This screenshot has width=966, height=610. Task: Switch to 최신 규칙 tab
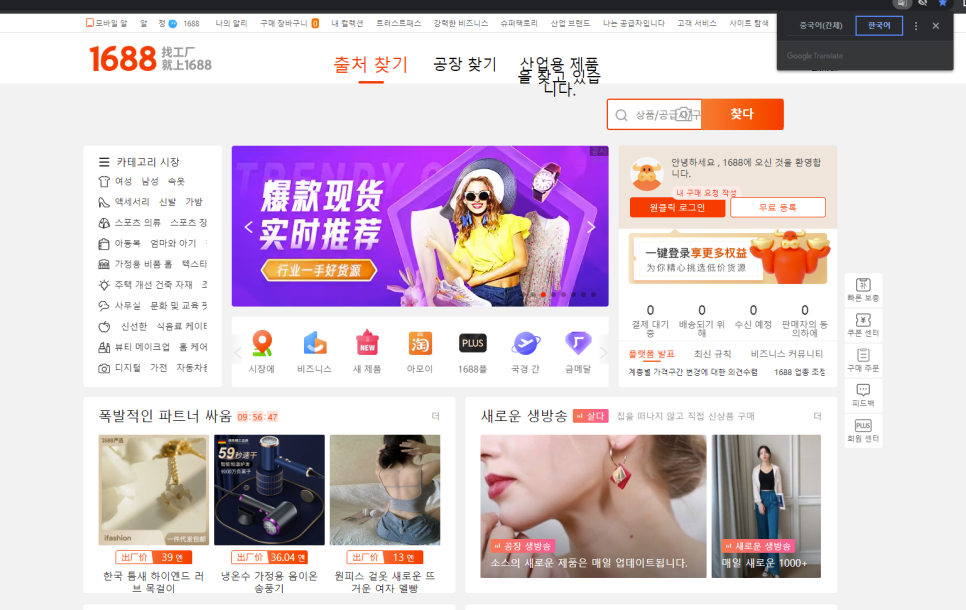(712, 354)
